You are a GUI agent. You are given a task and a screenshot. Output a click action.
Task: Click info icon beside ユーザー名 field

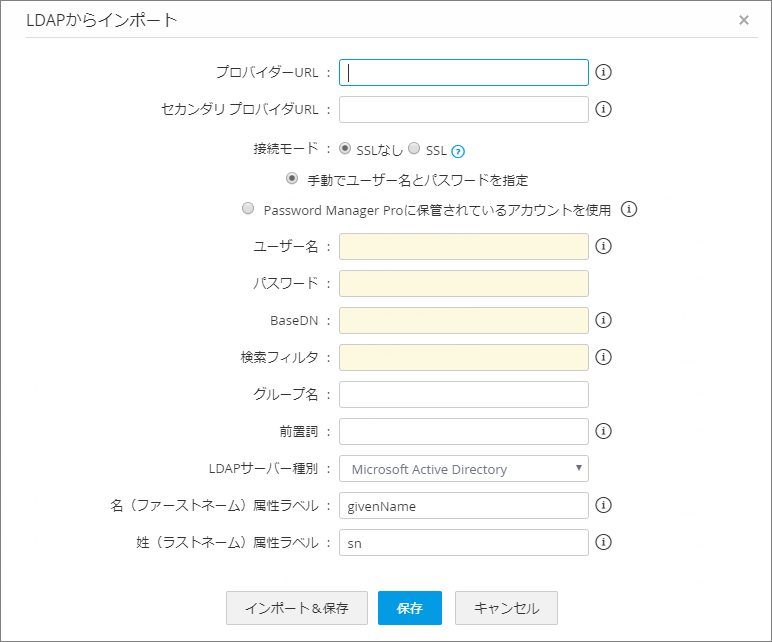coord(604,246)
